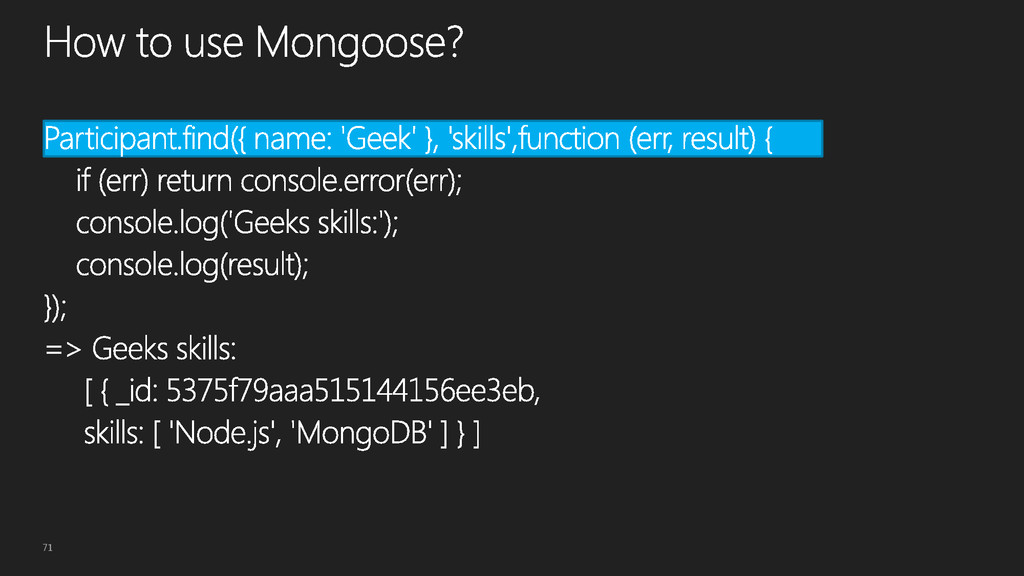Click 'console.error(err);' in the code
The image size is (1024, 576).
(351, 181)
